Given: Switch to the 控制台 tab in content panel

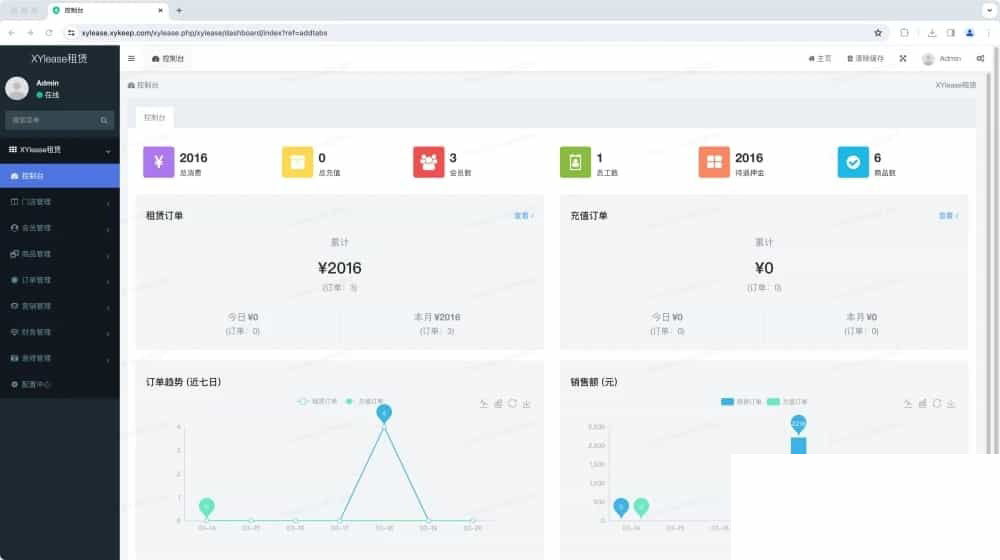Looking at the screenshot, I should tap(154, 117).
